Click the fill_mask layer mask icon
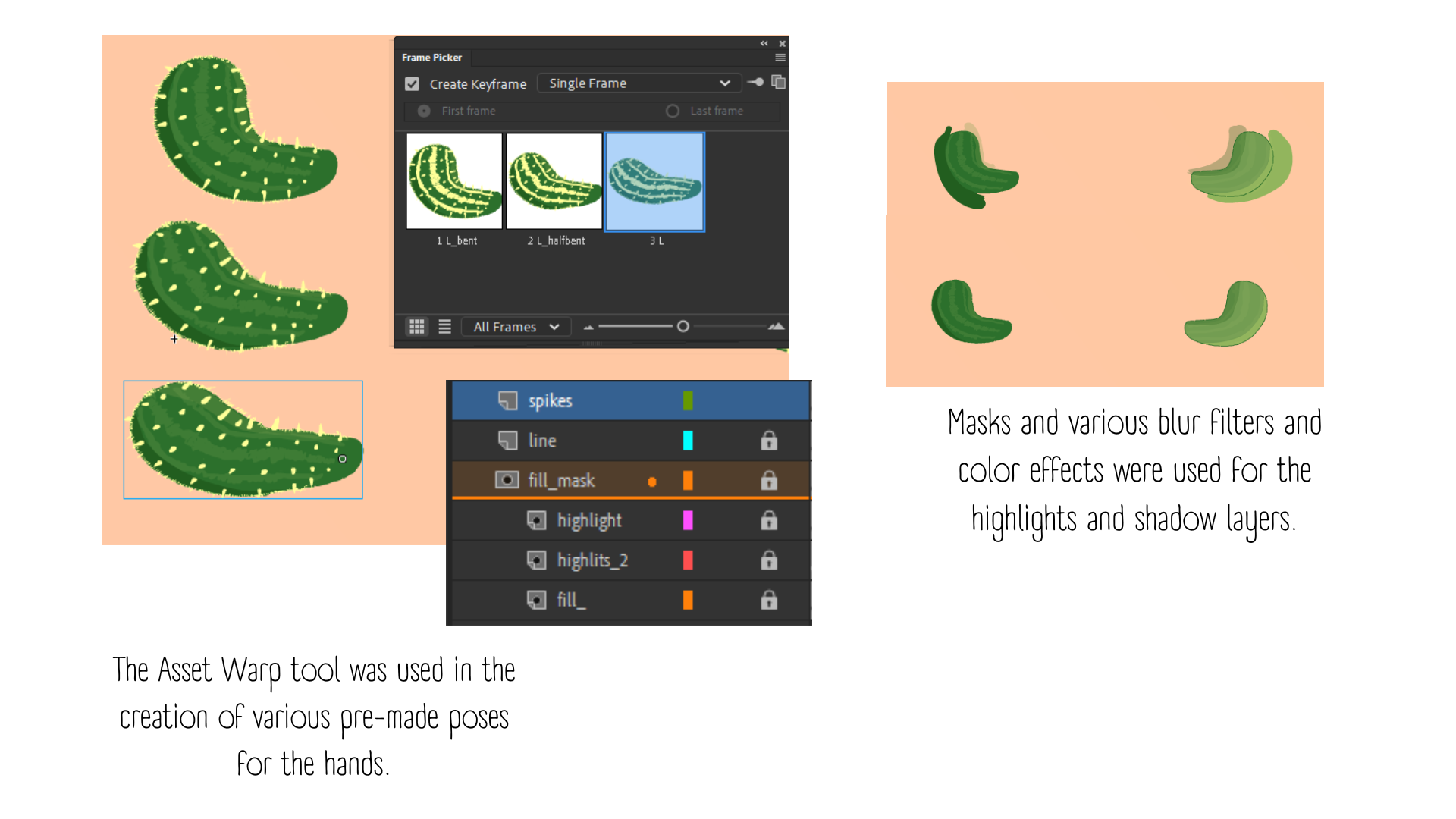This screenshot has height=819, width=1456. click(x=507, y=480)
